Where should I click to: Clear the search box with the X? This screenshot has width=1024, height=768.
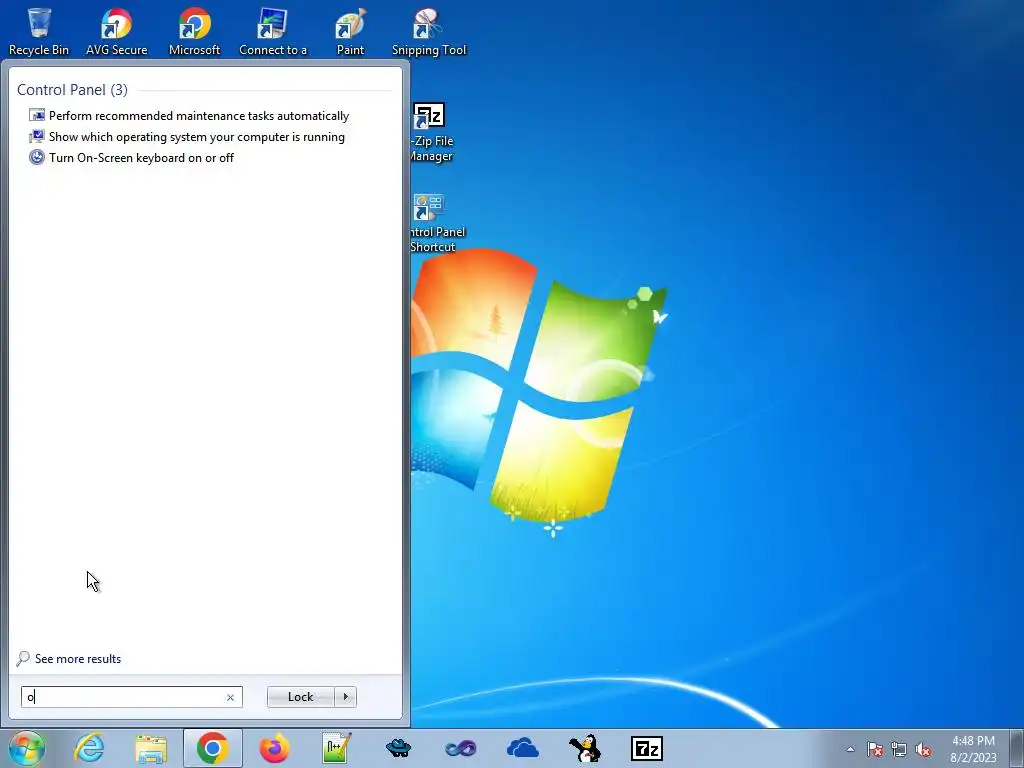coord(230,697)
